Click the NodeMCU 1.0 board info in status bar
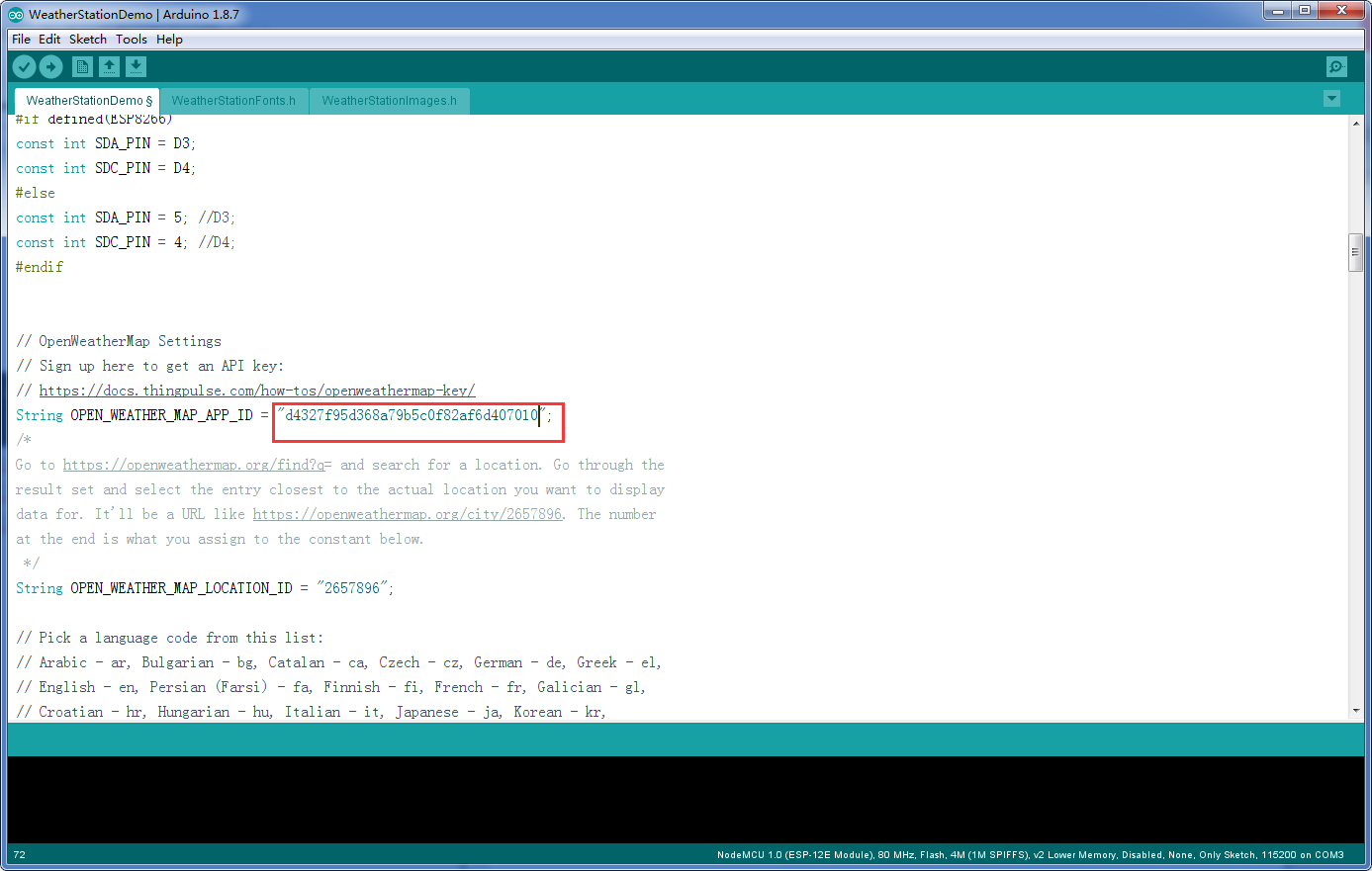This screenshot has height=871, width=1372. (1030, 854)
